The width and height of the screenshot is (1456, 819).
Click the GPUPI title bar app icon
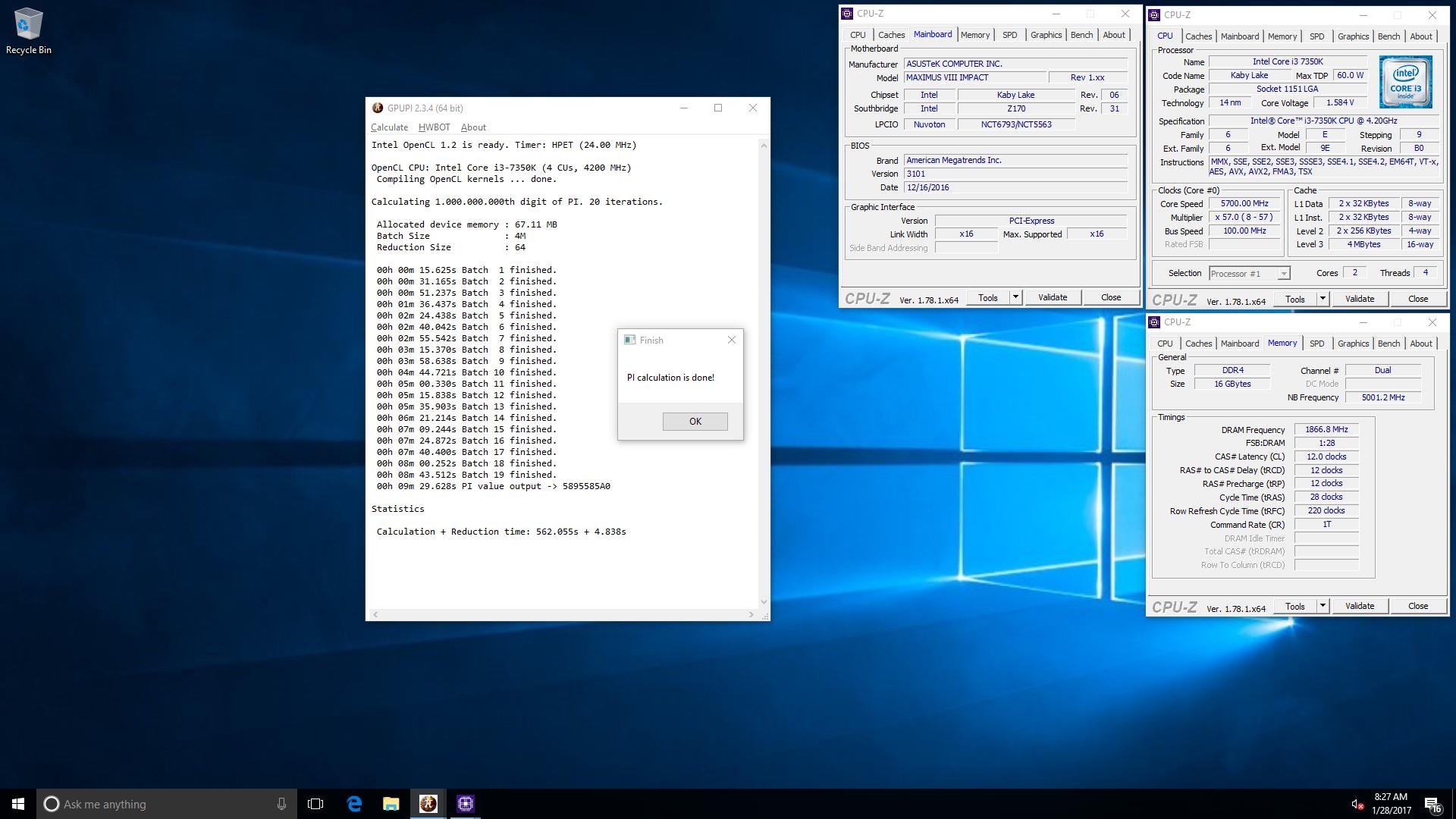coord(377,108)
